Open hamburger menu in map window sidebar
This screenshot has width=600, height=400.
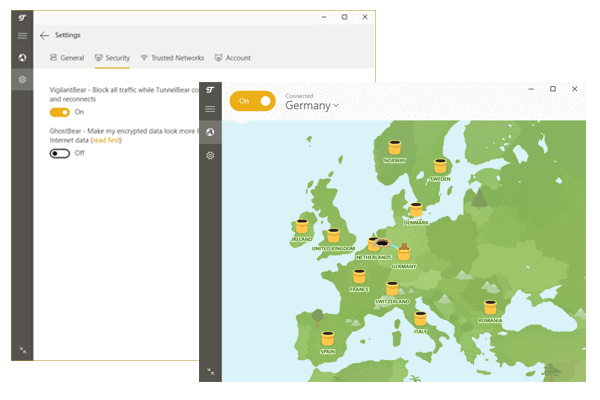pyautogui.click(x=210, y=109)
